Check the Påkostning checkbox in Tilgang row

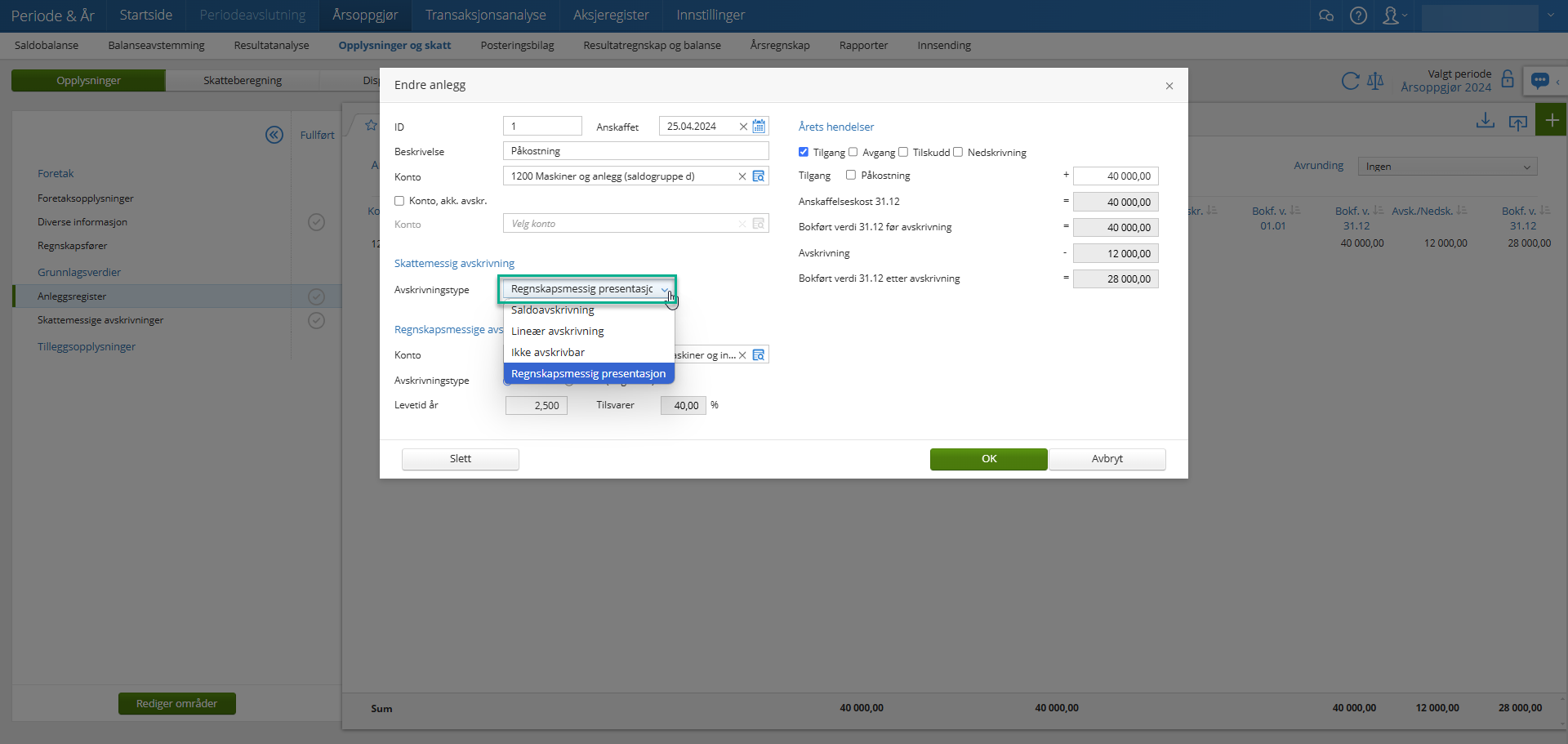[x=851, y=175]
